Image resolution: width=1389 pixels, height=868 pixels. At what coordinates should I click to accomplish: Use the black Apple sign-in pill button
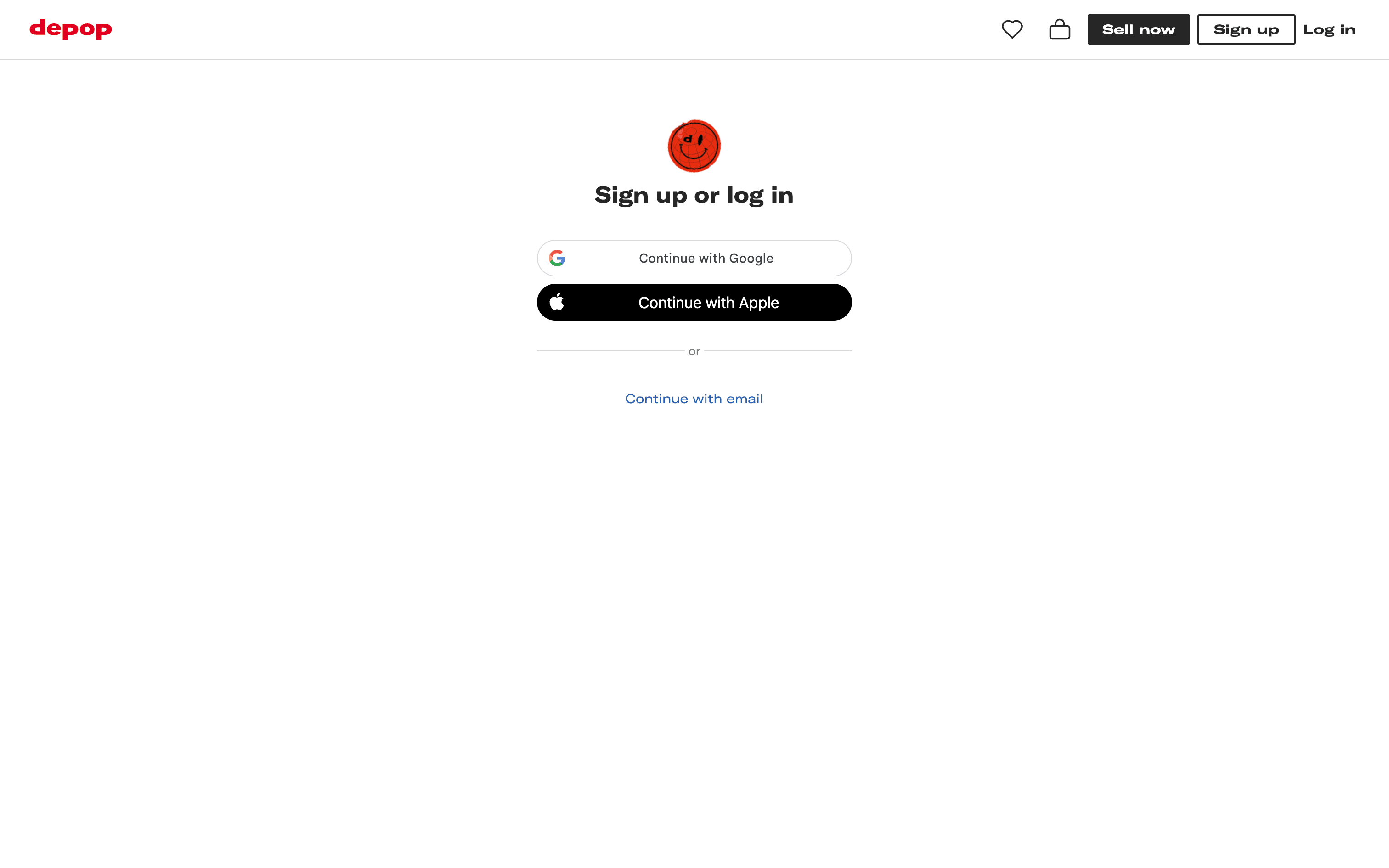pyautogui.click(x=694, y=302)
